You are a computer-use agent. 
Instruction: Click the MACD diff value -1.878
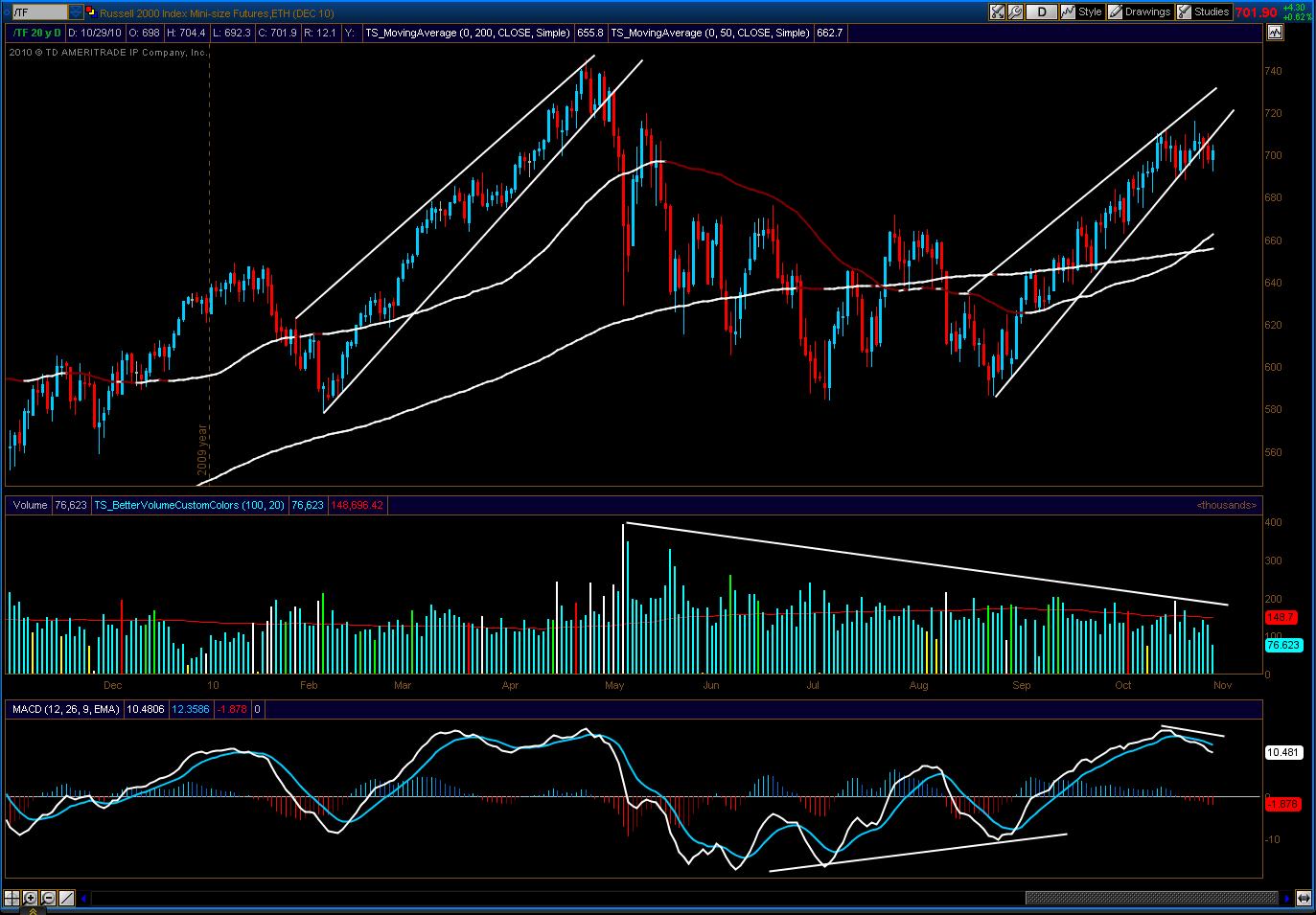tap(233, 709)
